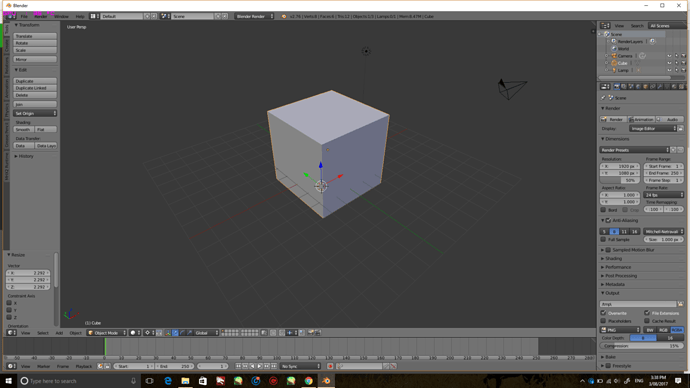Open the Image Editor display dropdown
Screen dimensions: 690x388
click(653, 128)
